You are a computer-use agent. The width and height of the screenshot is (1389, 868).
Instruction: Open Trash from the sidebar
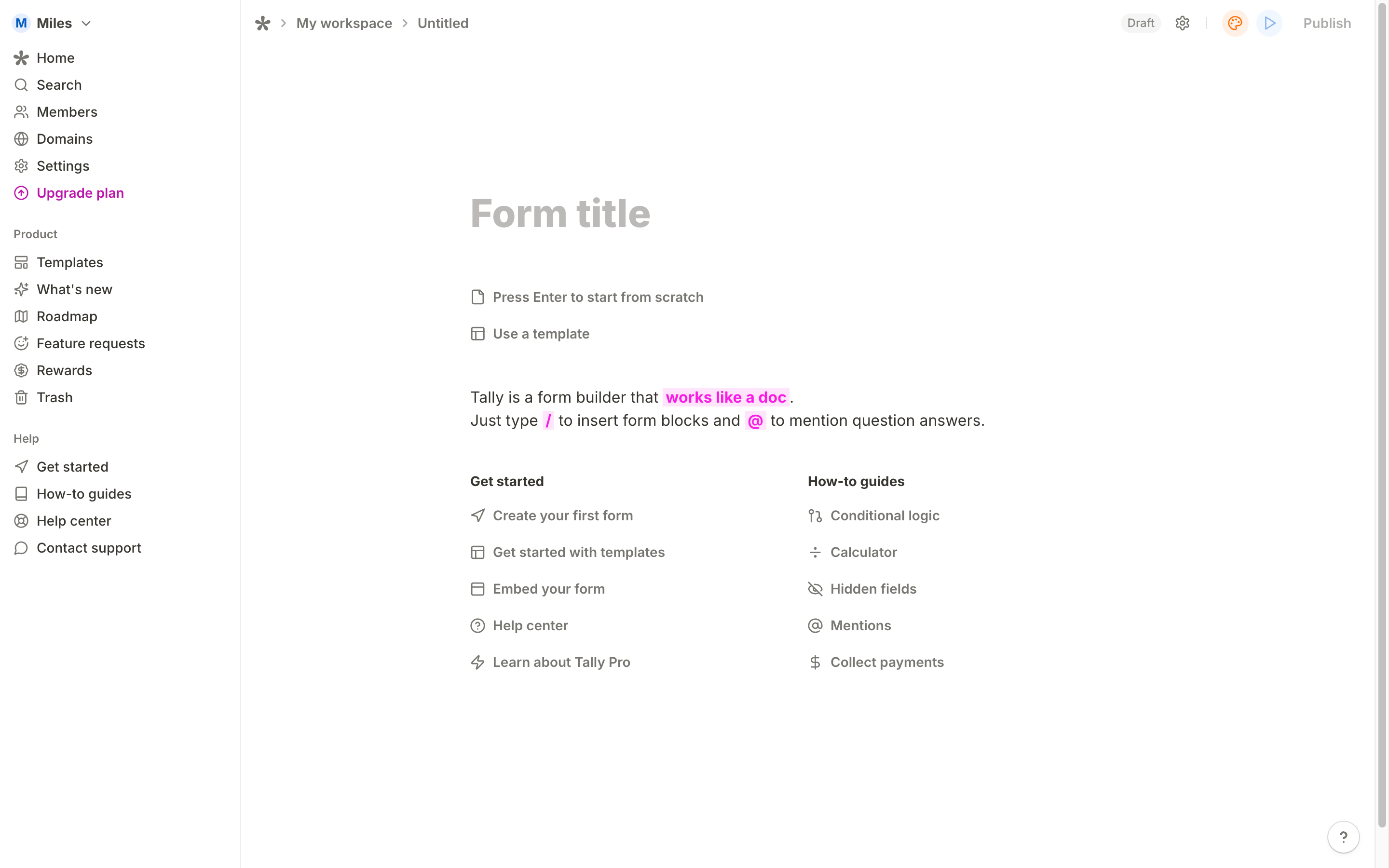(x=54, y=397)
